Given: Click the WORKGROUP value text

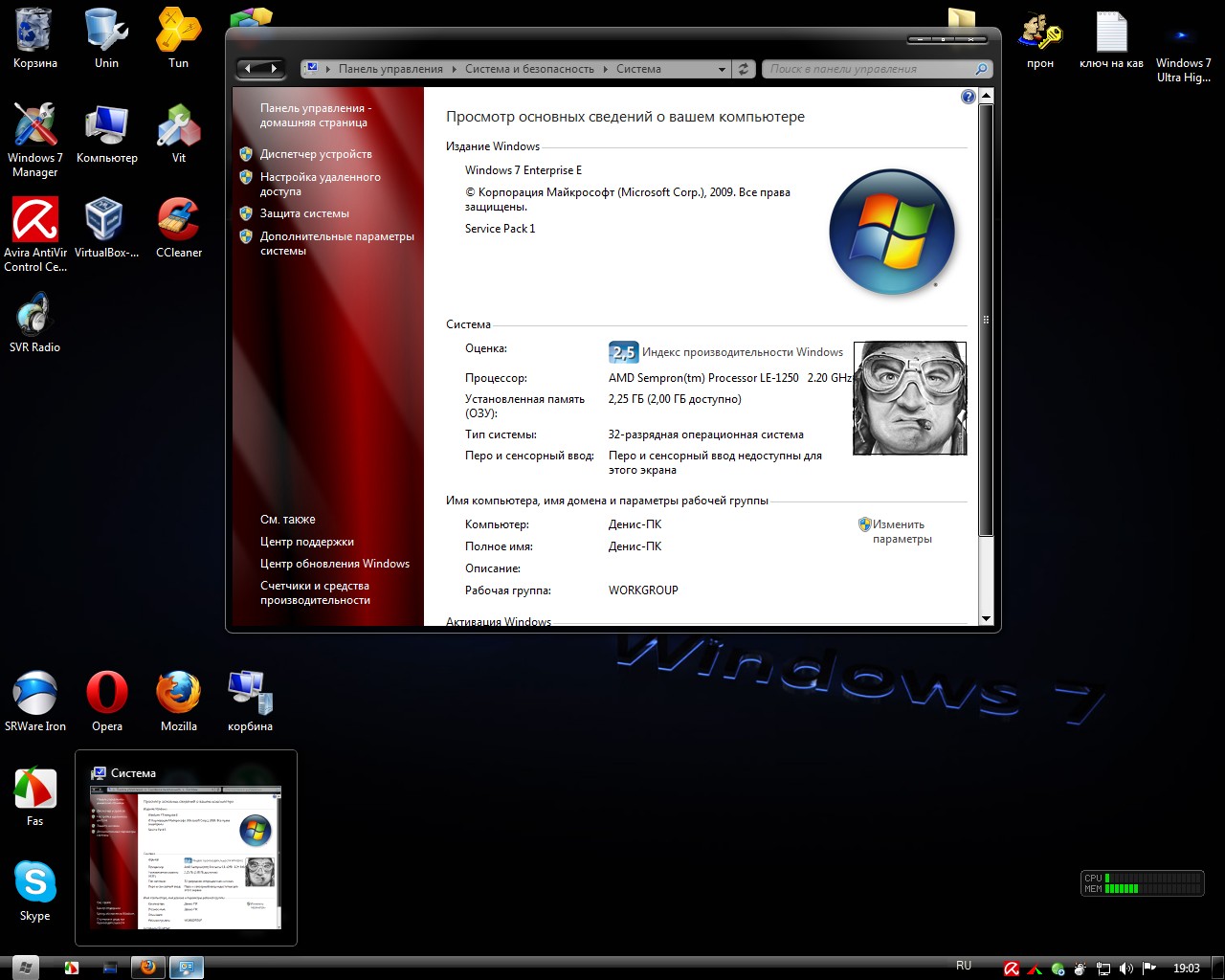Looking at the screenshot, I should click(x=643, y=590).
